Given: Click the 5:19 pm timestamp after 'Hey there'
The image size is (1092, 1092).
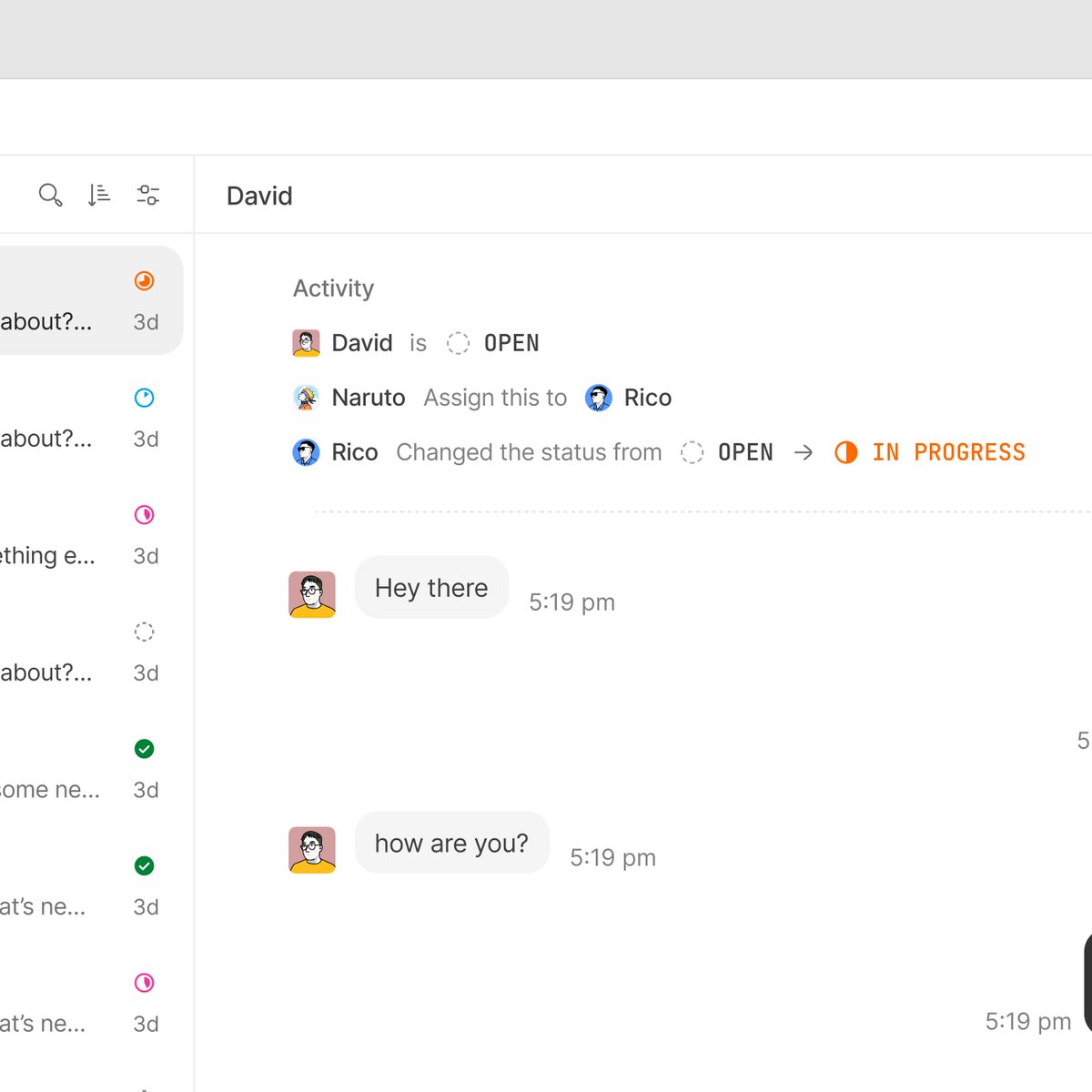Looking at the screenshot, I should click(x=572, y=602).
